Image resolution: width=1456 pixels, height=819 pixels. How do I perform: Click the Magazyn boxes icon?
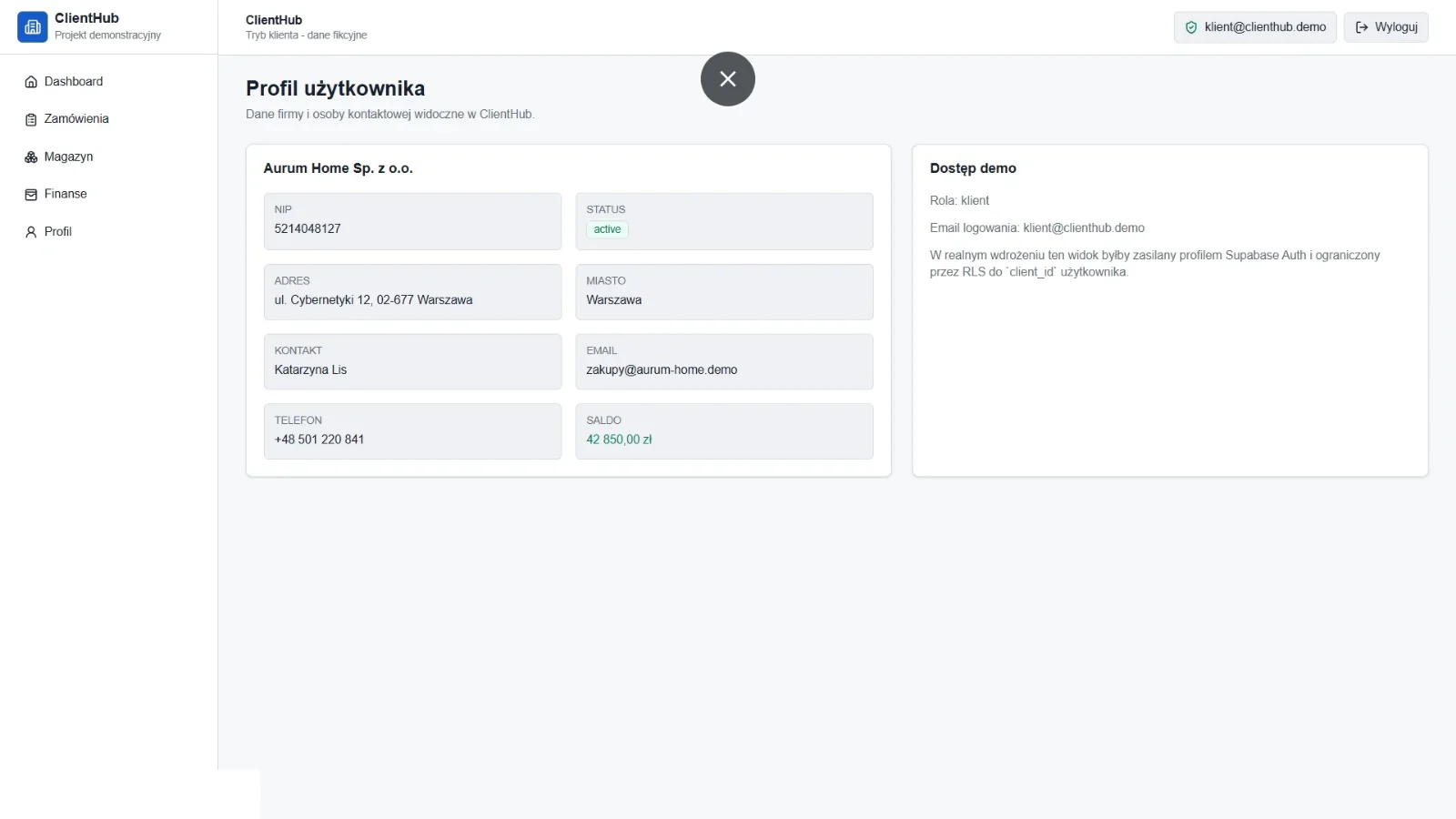(x=31, y=157)
